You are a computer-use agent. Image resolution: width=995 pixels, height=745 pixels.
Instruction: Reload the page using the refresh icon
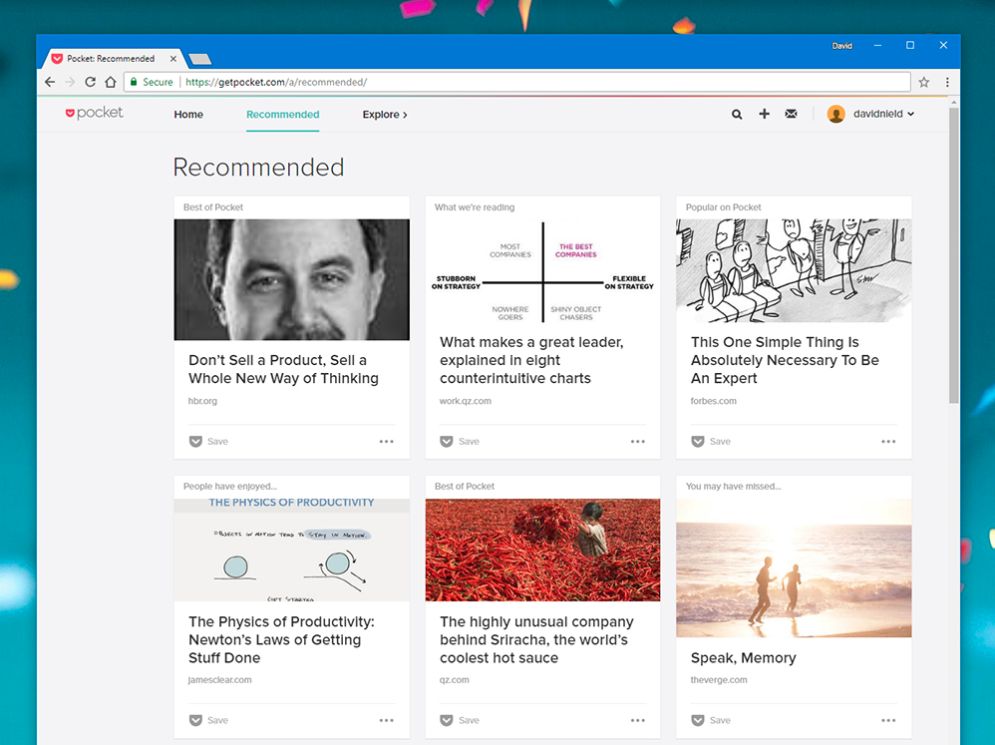tap(90, 82)
